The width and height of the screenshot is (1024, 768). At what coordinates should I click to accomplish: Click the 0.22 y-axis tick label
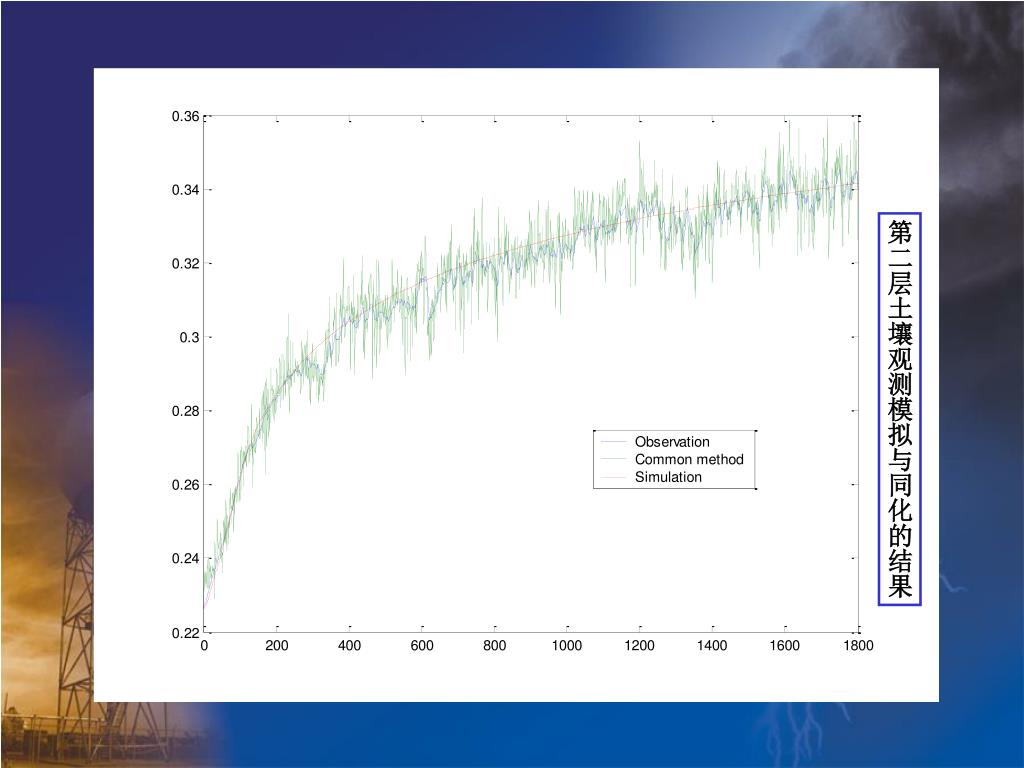tap(185, 632)
